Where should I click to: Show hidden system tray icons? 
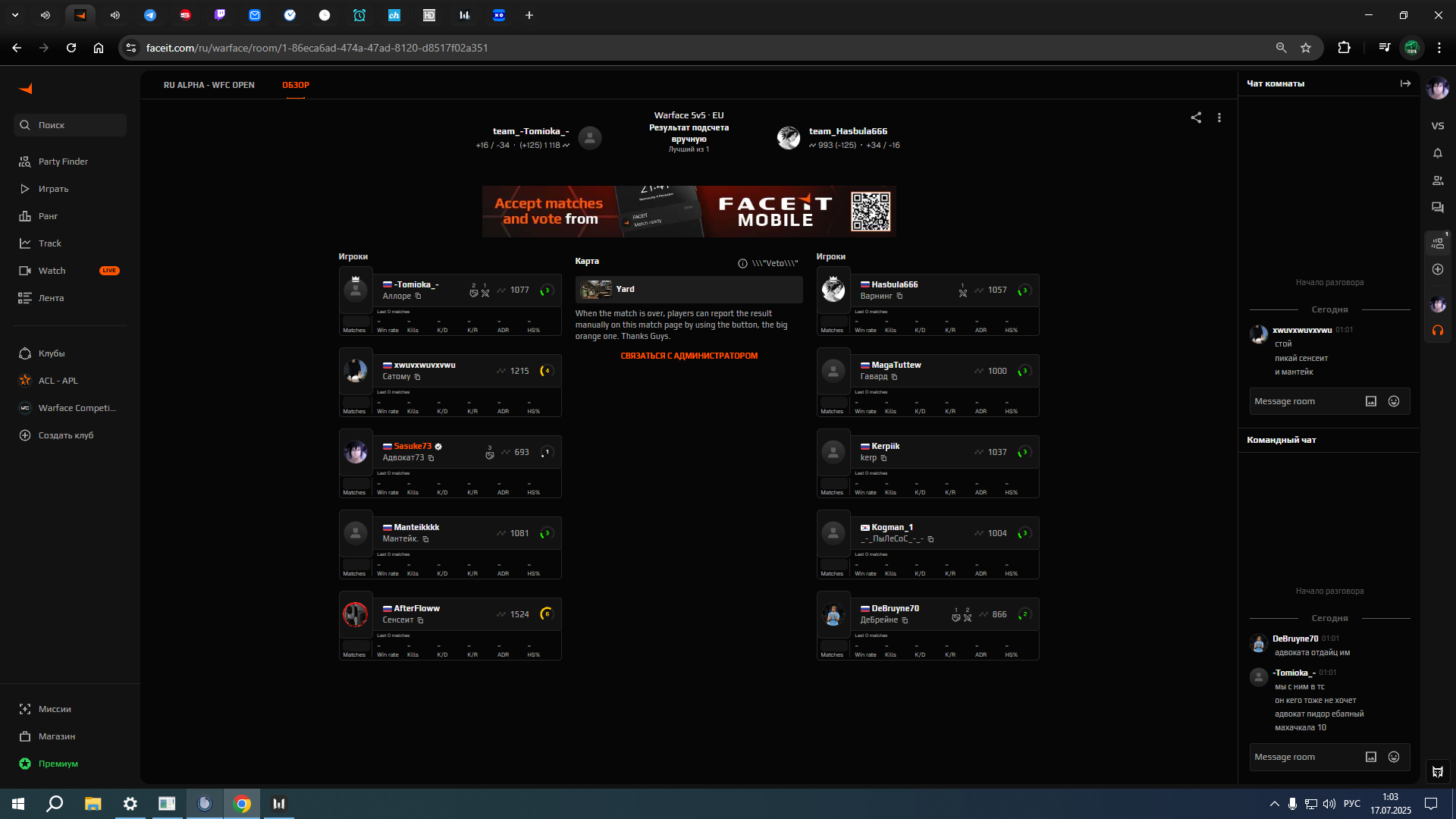[x=1274, y=804]
